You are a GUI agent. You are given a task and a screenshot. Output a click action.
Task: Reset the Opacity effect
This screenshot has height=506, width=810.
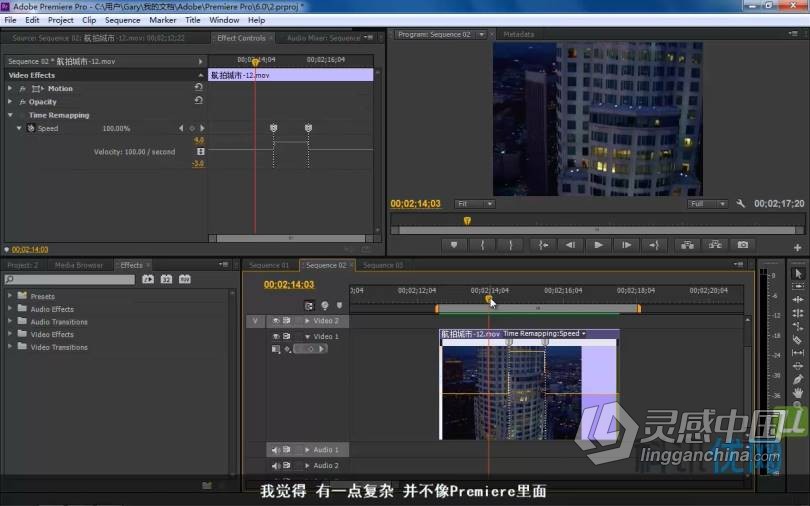point(198,101)
